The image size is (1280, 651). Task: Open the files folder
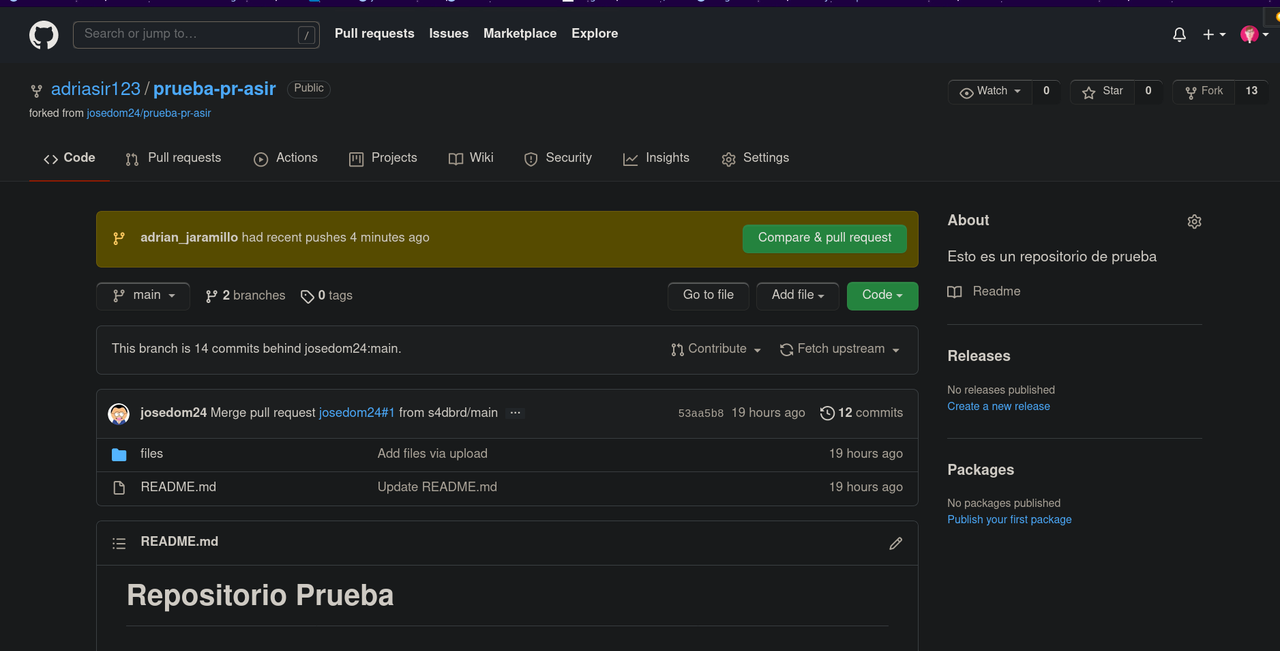[x=152, y=454]
